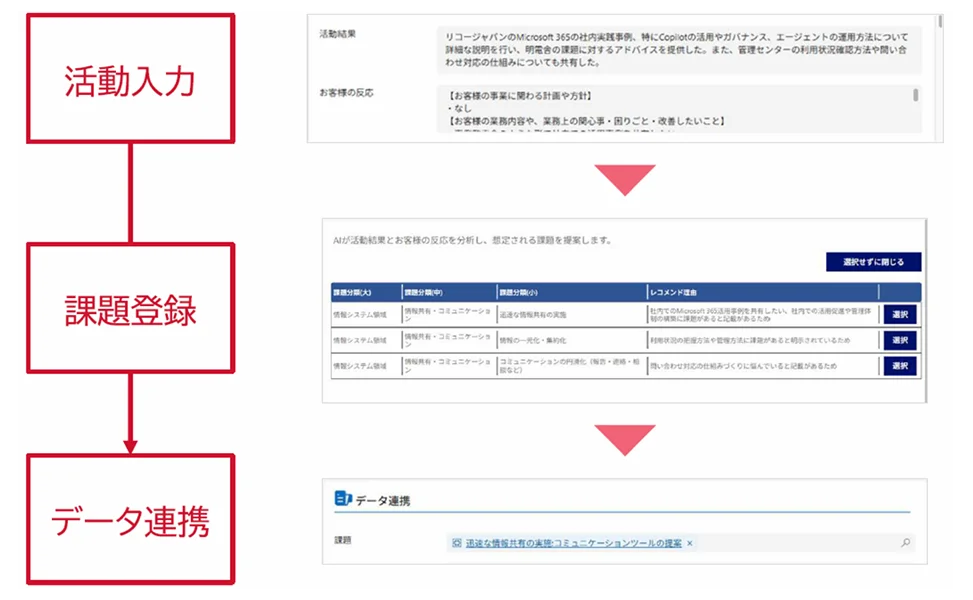This screenshot has width=973, height=600.
Task: Click the 活動入力 step box
Action: tap(130, 78)
